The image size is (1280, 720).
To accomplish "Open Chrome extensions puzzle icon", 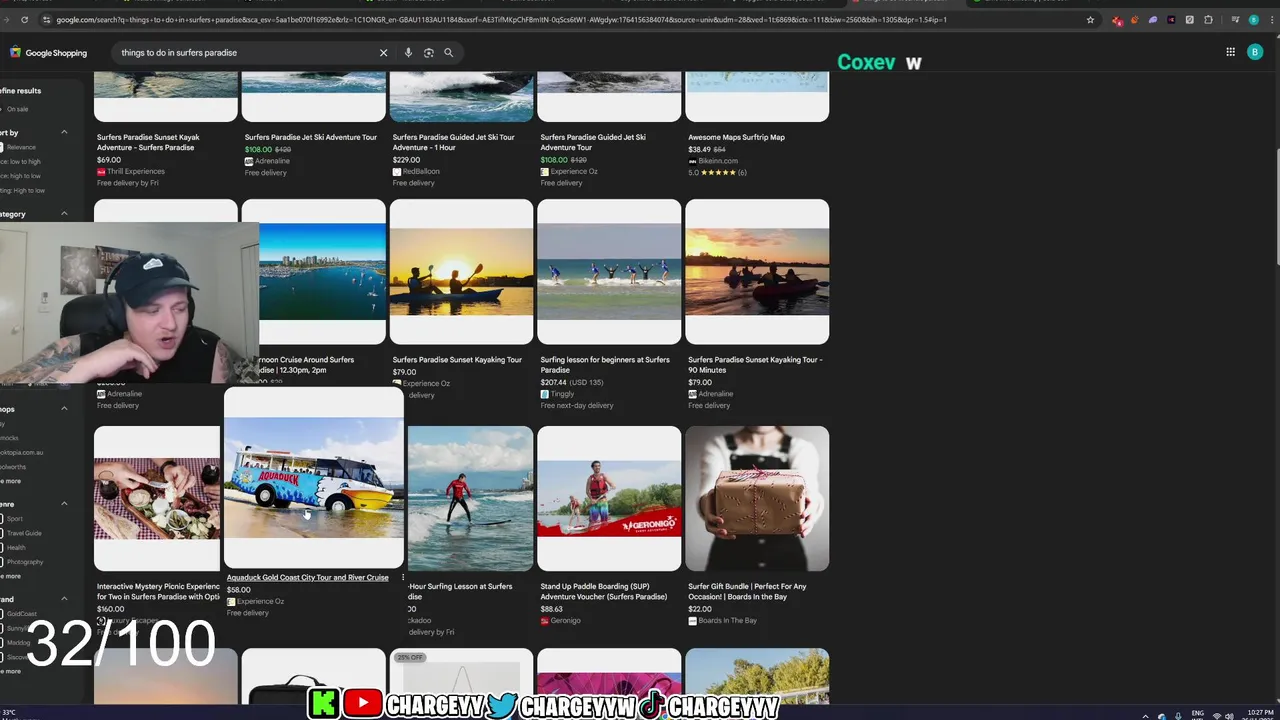I will click(1208, 20).
